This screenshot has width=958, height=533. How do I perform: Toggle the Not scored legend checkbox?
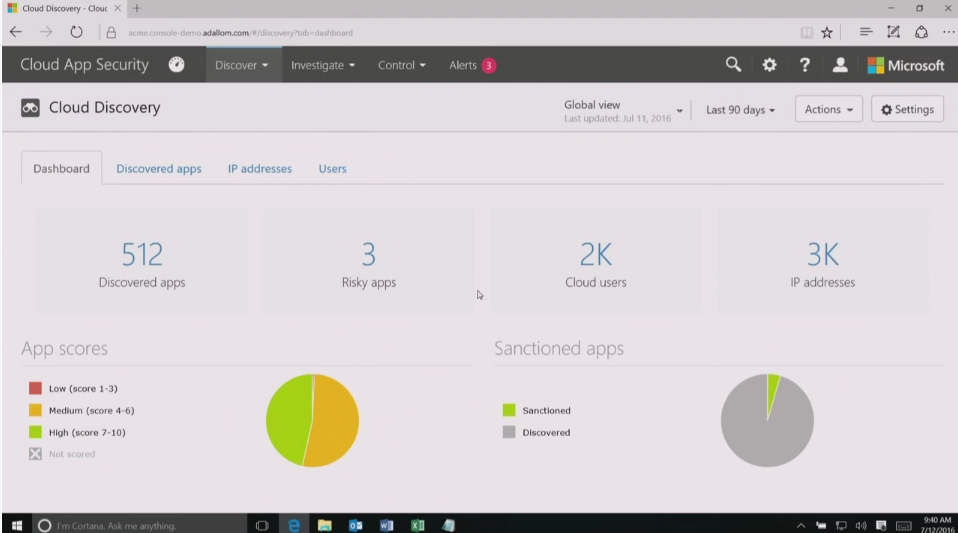[35, 454]
